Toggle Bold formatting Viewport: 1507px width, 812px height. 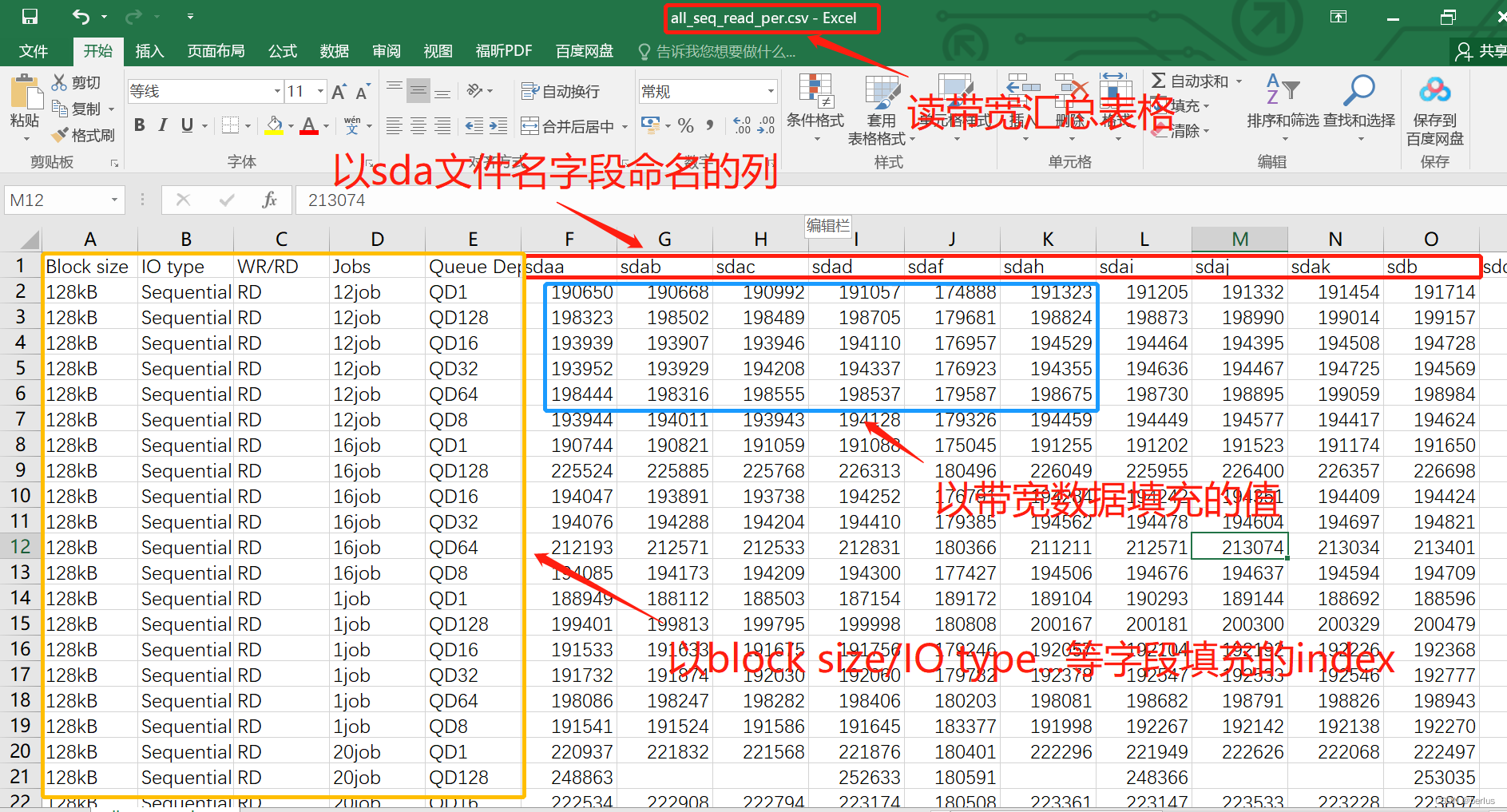[x=140, y=125]
